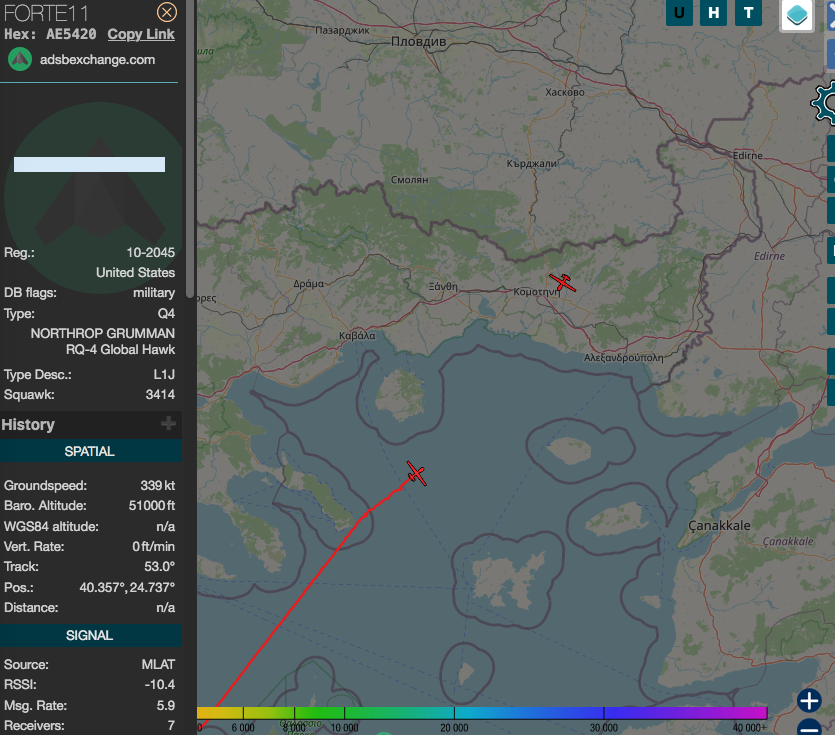The image size is (835, 735).
Task: Click the registration value 10-2045
Action: pyautogui.click(x=151, y=252)
